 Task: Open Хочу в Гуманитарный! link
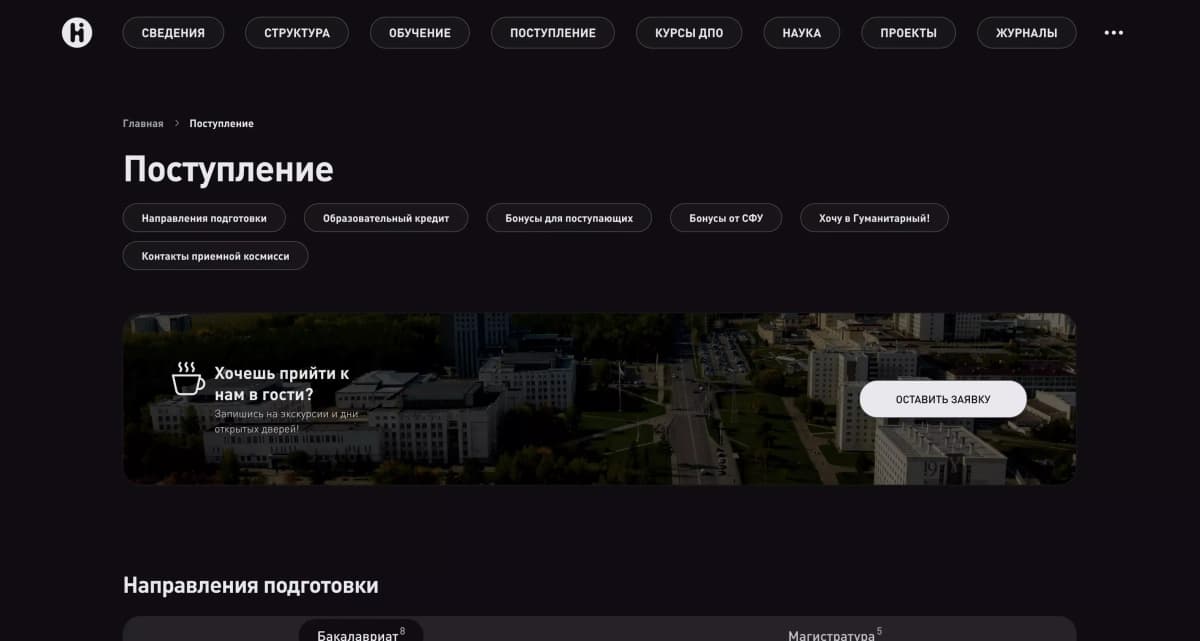[873, 217]
